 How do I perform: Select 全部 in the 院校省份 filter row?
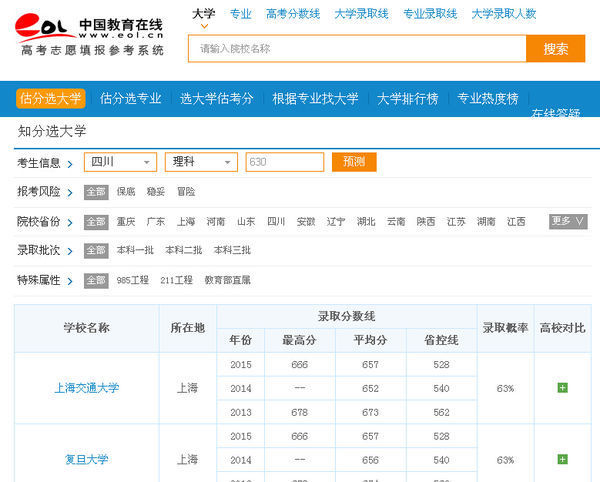(96, 222)
